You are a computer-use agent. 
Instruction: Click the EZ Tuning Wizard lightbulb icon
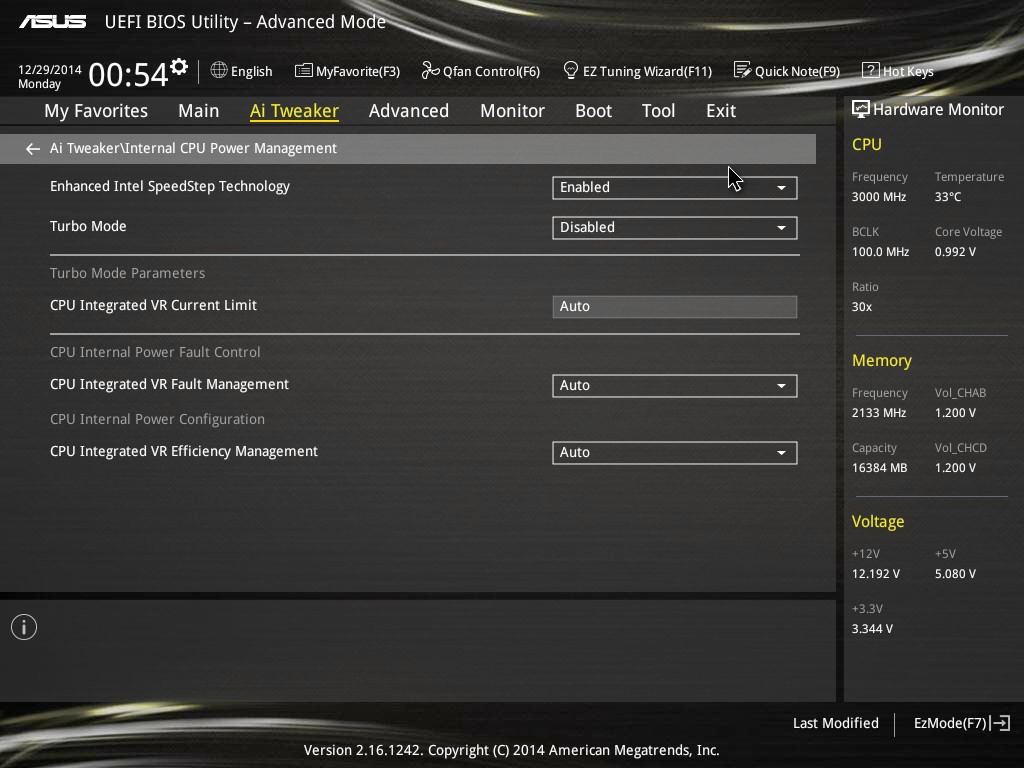(x=570, y=70)
